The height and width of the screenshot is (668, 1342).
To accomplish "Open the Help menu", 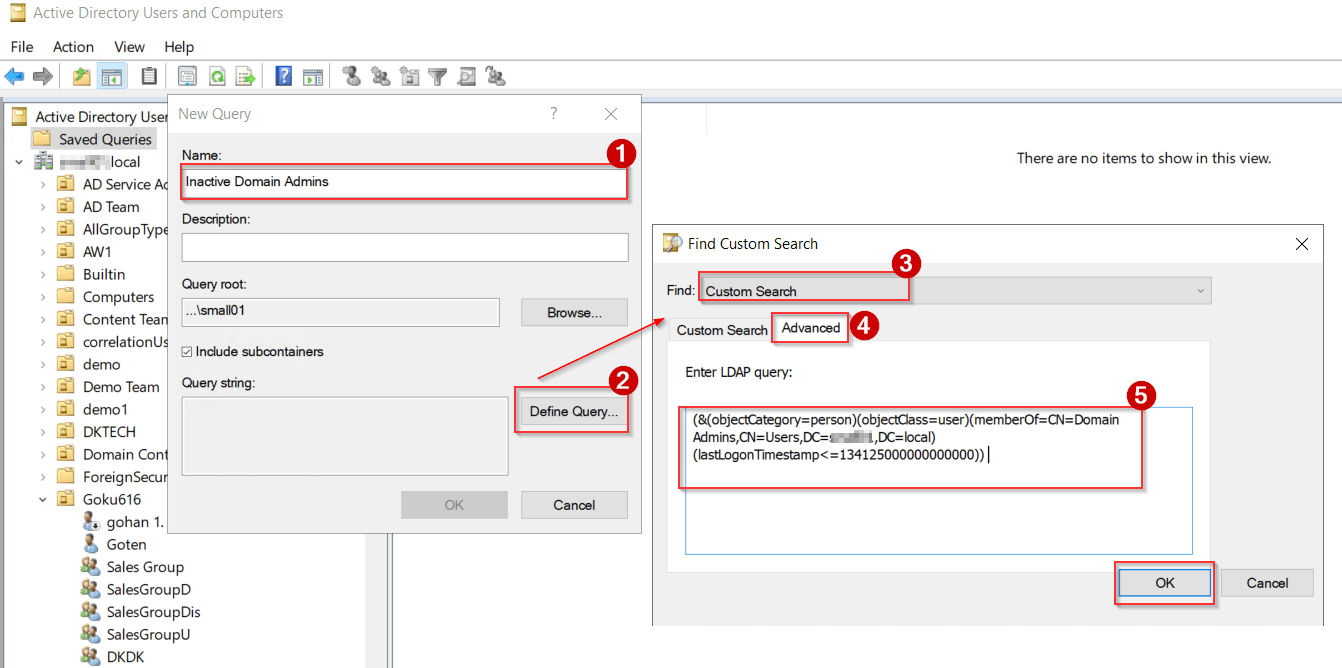I will click(x=179, y=47).
